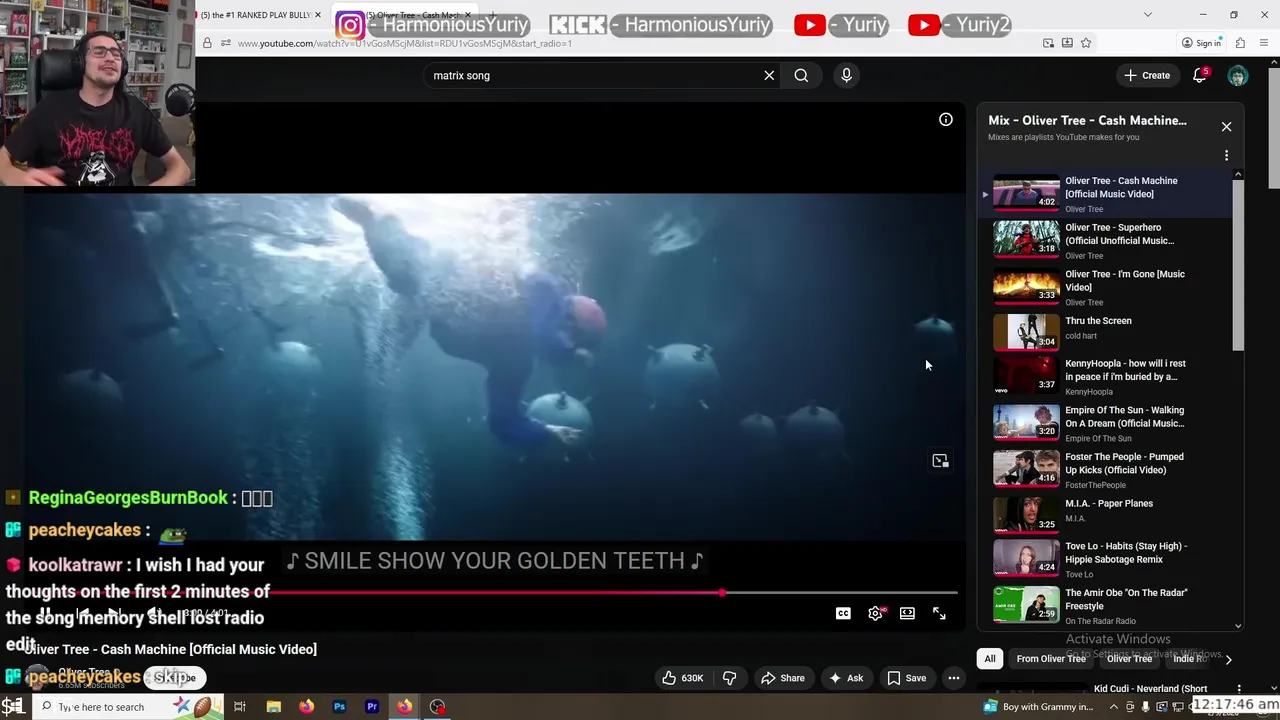This screenshot has width=1280, height=720.
Task: Open 'Oliver Tree - I'm Gone' thumbnail
Action: pyautogui.click(x=1026, y=285)
